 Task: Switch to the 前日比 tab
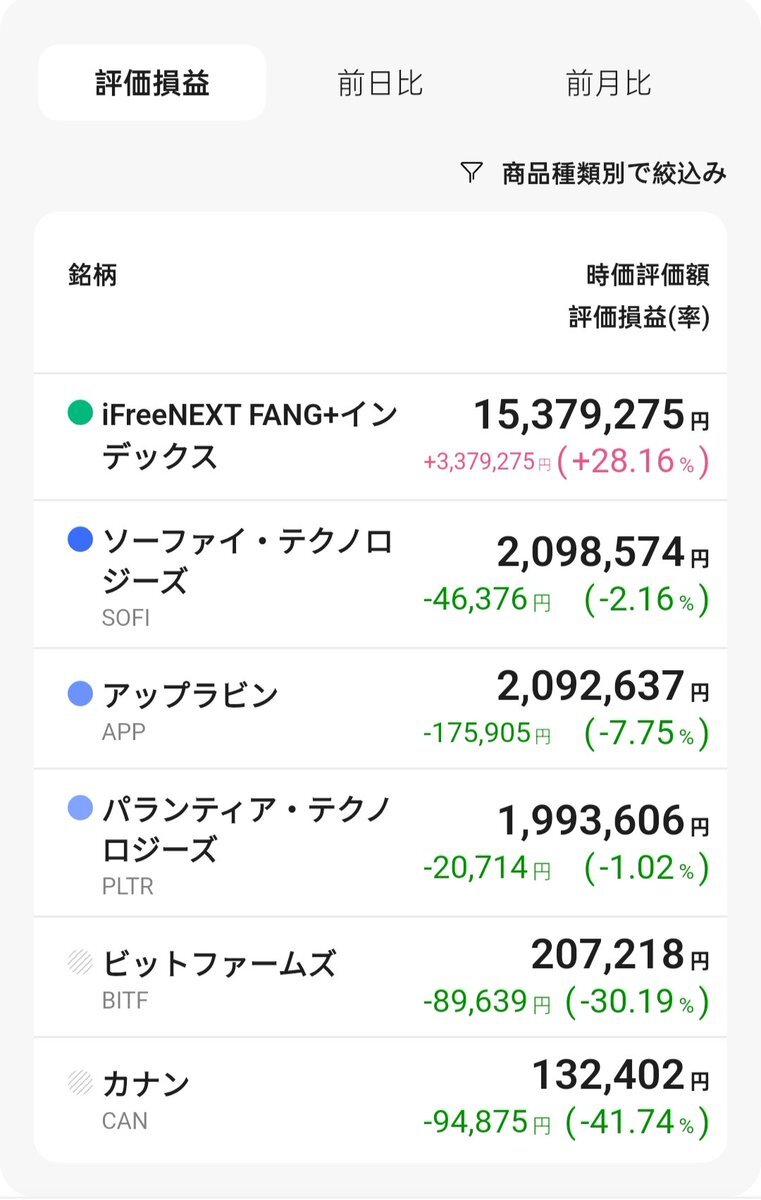[380, 83]
